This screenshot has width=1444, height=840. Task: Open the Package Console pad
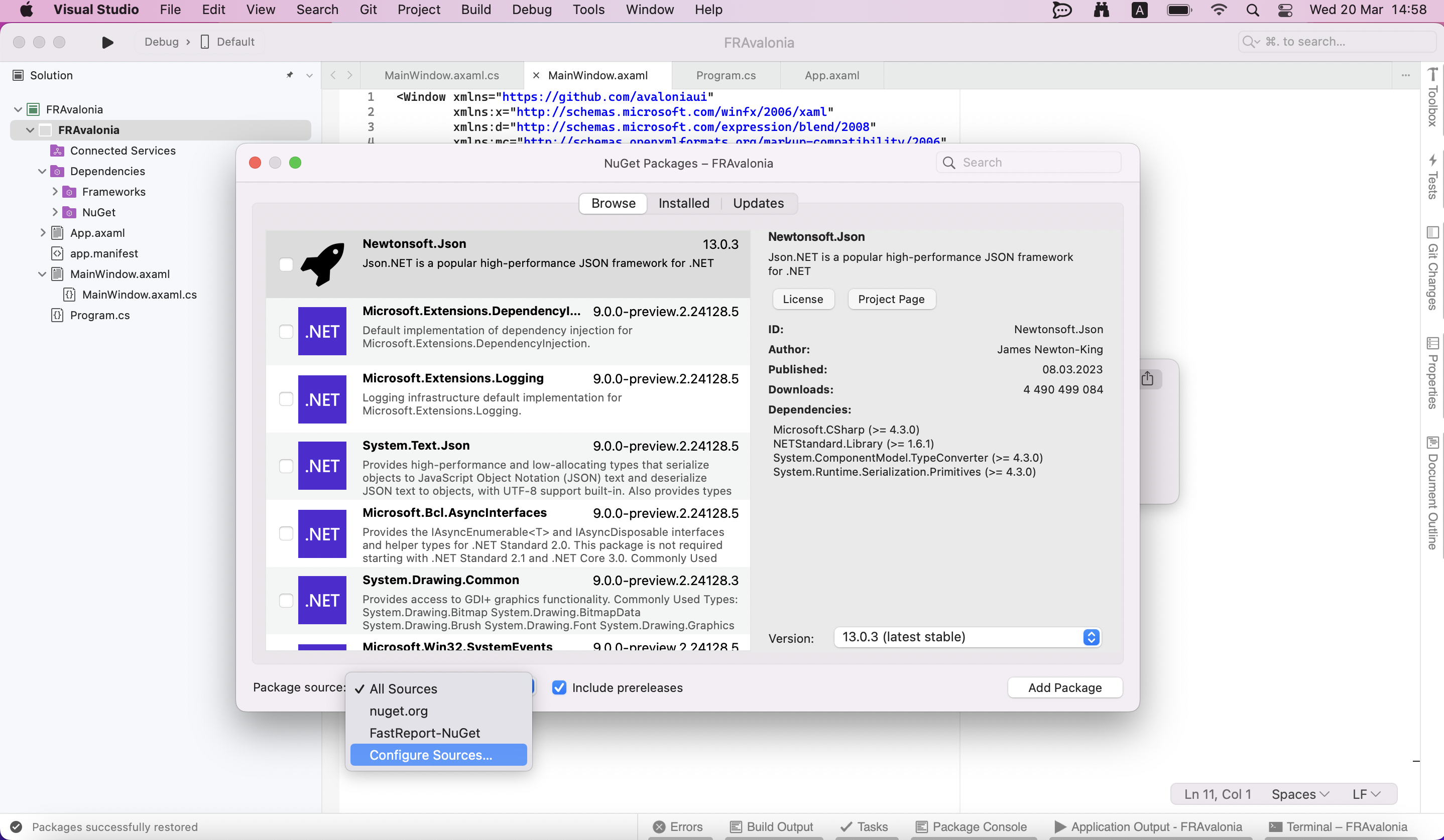pyautogui.click(x=971, y=826)
